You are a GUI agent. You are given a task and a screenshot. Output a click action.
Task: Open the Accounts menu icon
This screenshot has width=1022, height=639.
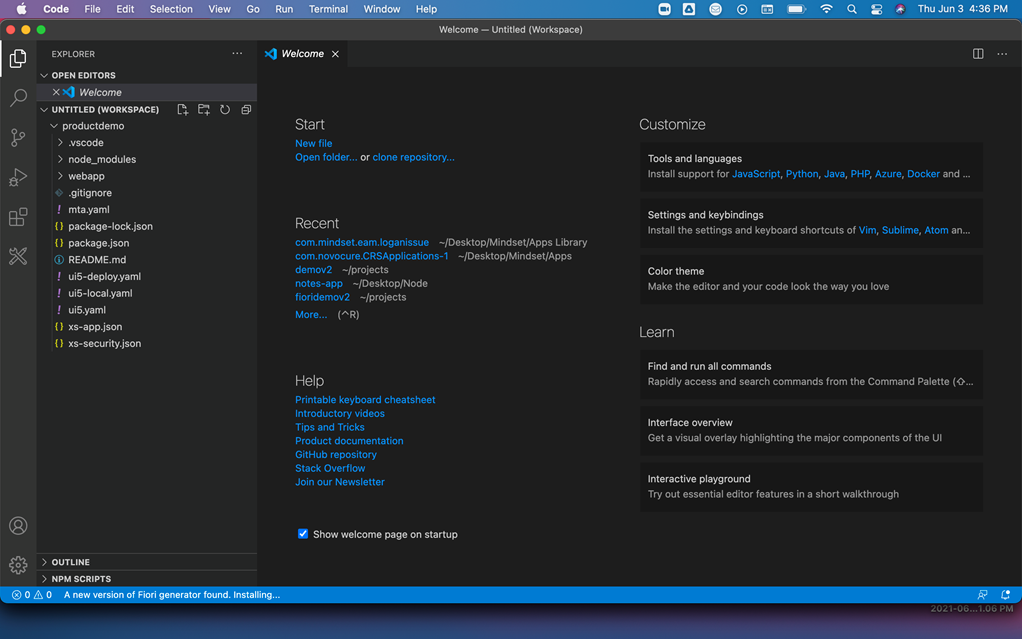18,526
